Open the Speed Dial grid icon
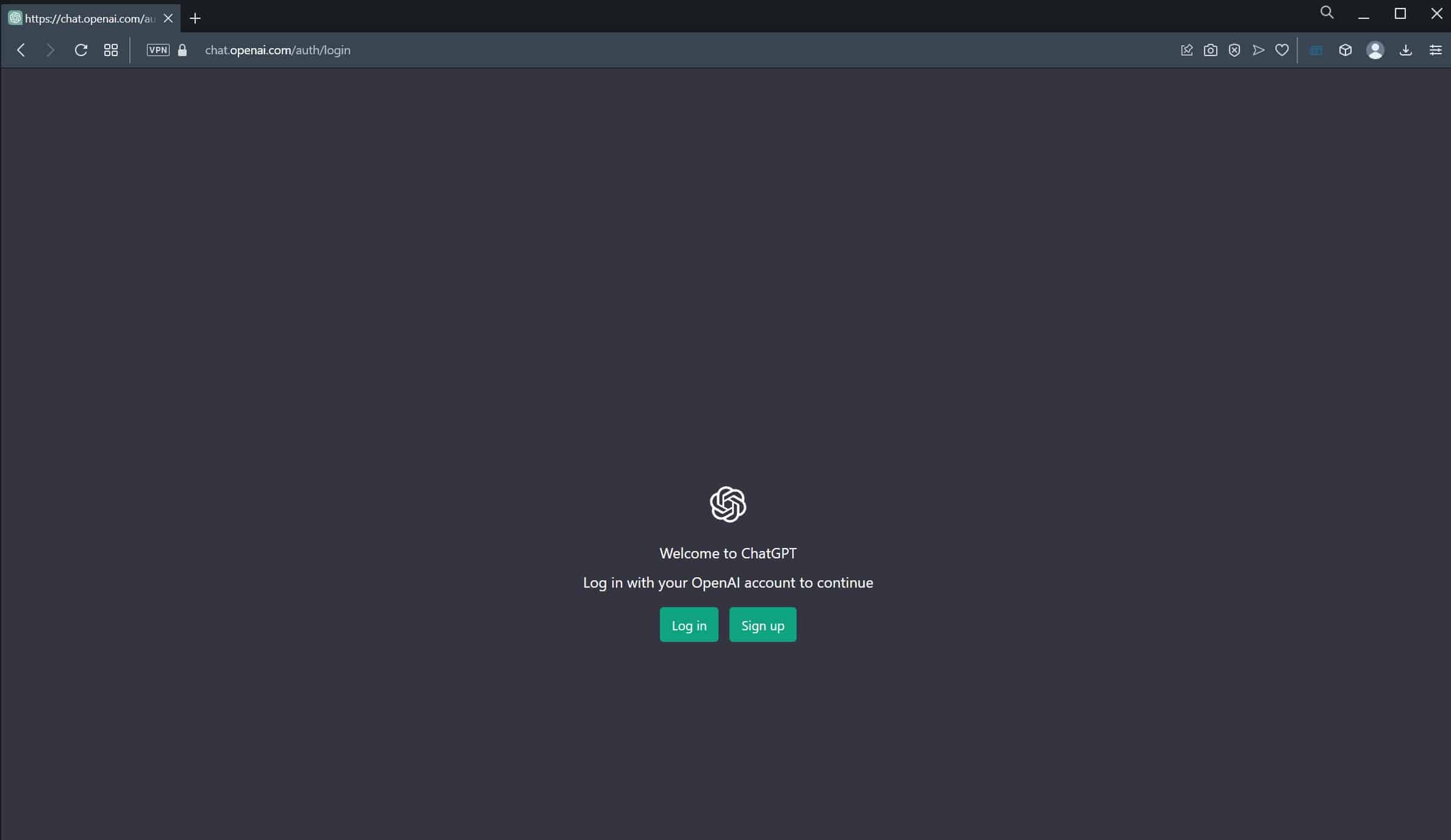 pos(110,50)
